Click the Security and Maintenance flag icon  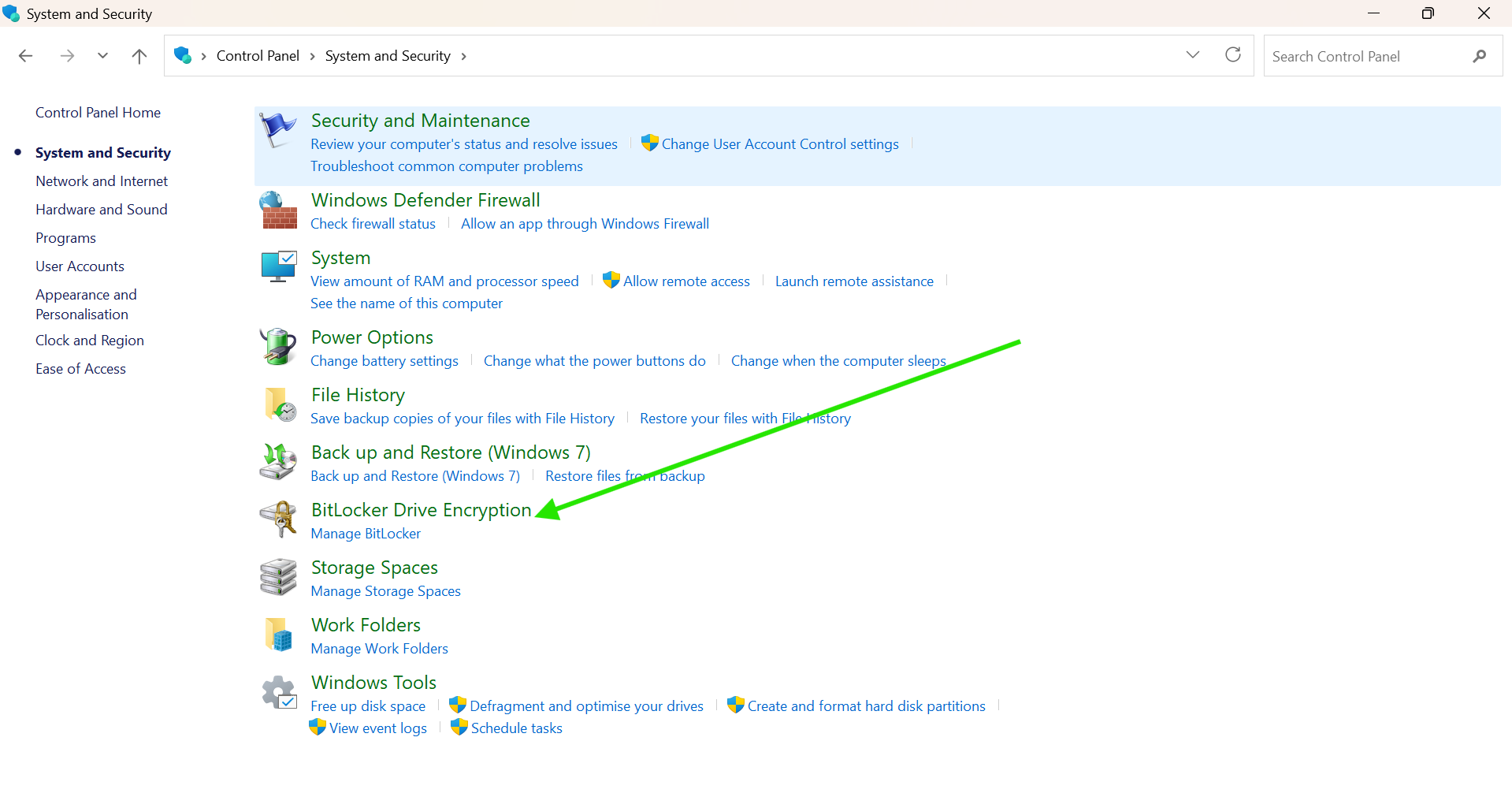point(278,130)
